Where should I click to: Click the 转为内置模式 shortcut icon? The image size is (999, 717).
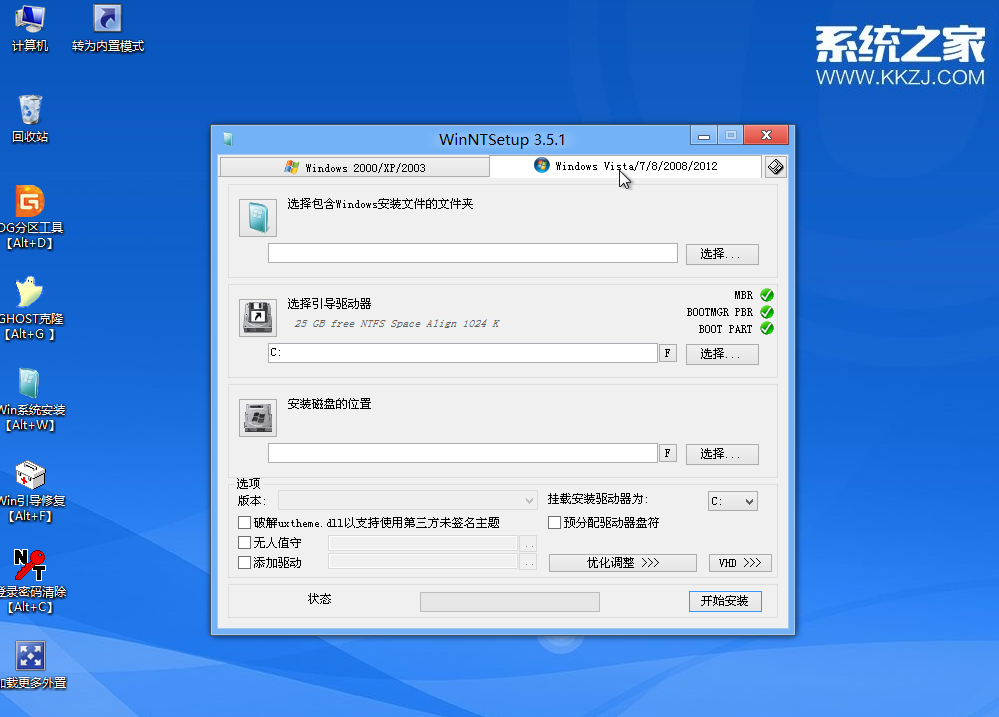pos(107,20)
